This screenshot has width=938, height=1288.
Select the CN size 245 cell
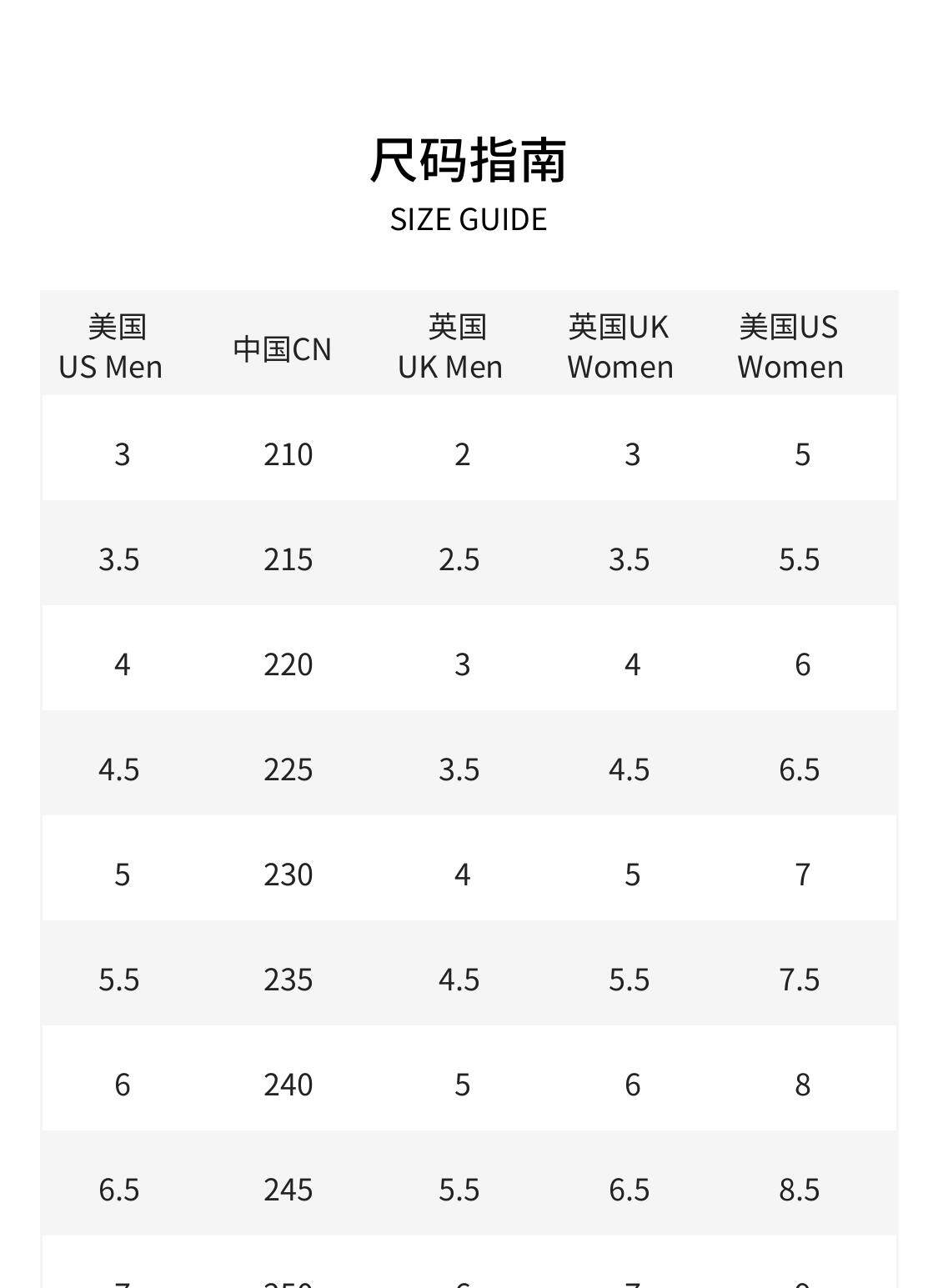tap(288, 1190)
